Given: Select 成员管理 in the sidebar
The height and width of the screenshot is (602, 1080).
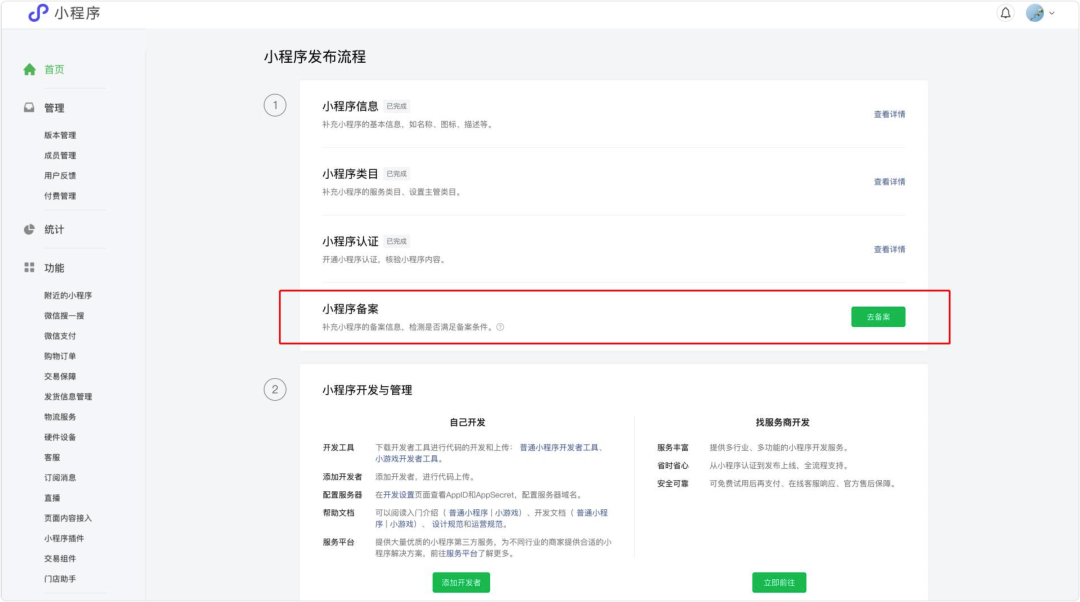Looking at the screenshot, I should [x=60, y=156].
